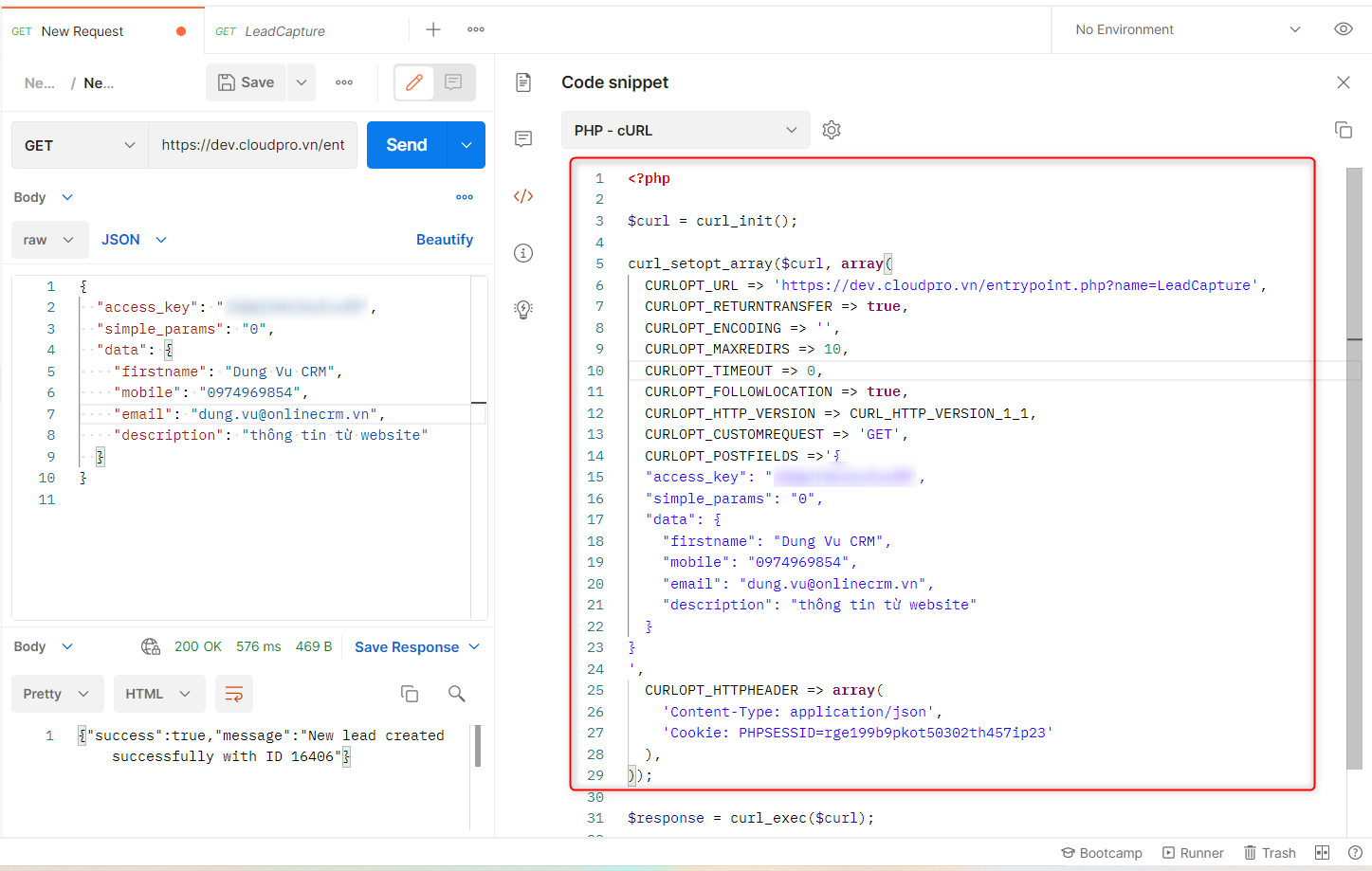Open the PHP - cURL language dropdown
Viewport: 1372px width, 871px height.
(686, 130)
